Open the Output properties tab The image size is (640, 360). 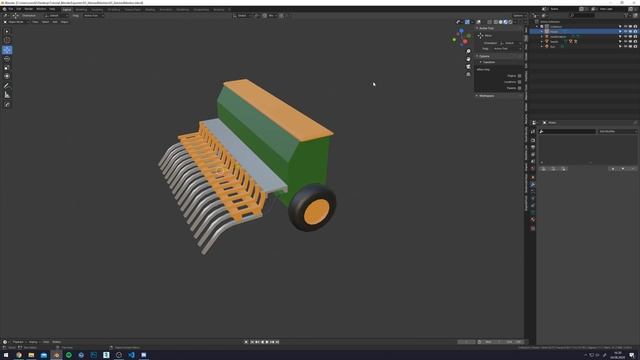[x=533, y=147]
